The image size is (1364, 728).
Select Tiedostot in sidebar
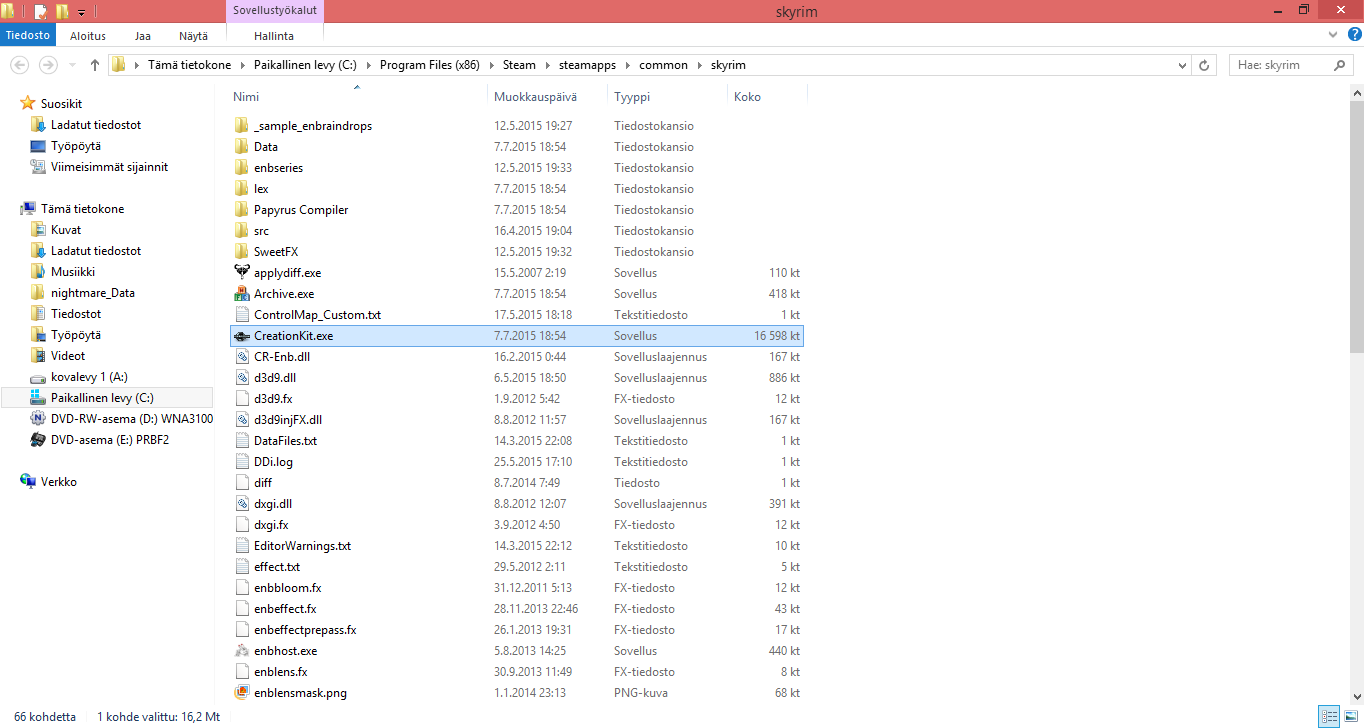coord(76,314)
